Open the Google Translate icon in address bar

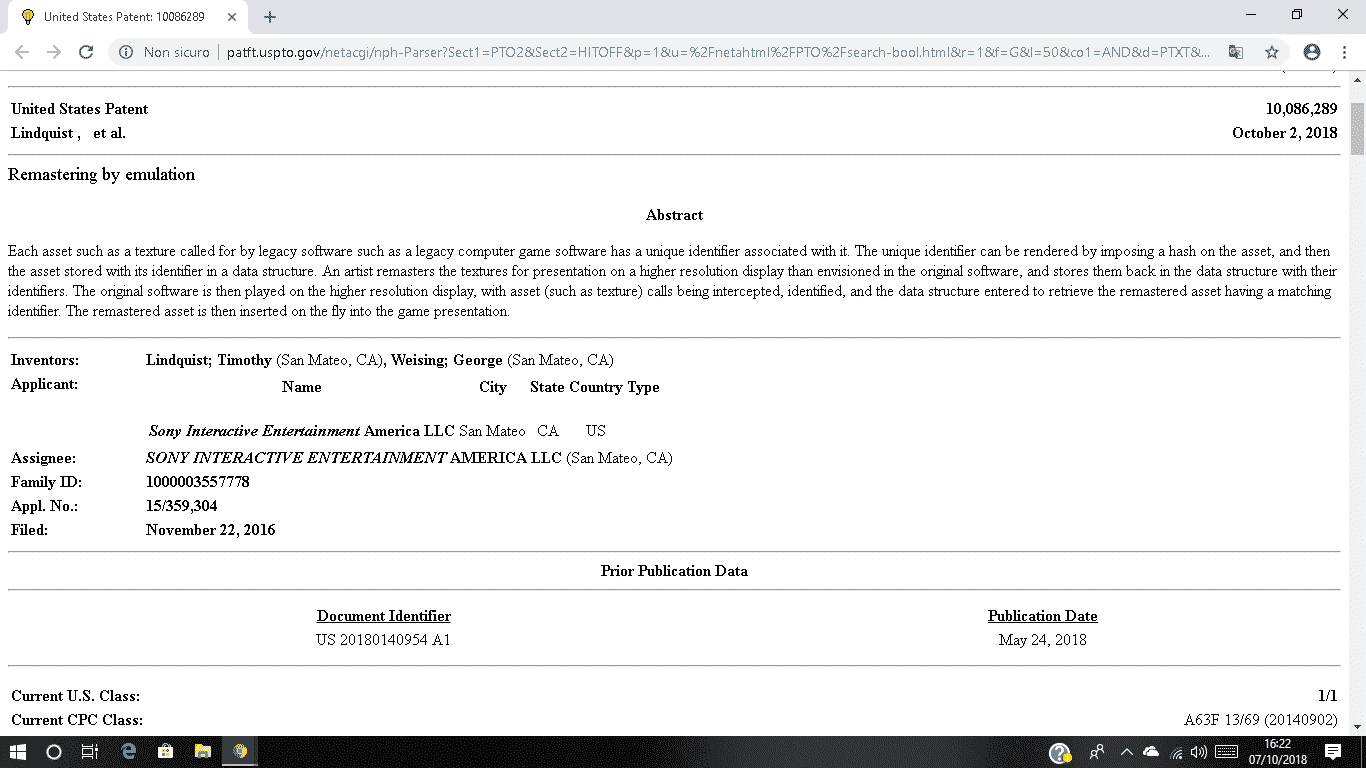tap(1236, 52)
